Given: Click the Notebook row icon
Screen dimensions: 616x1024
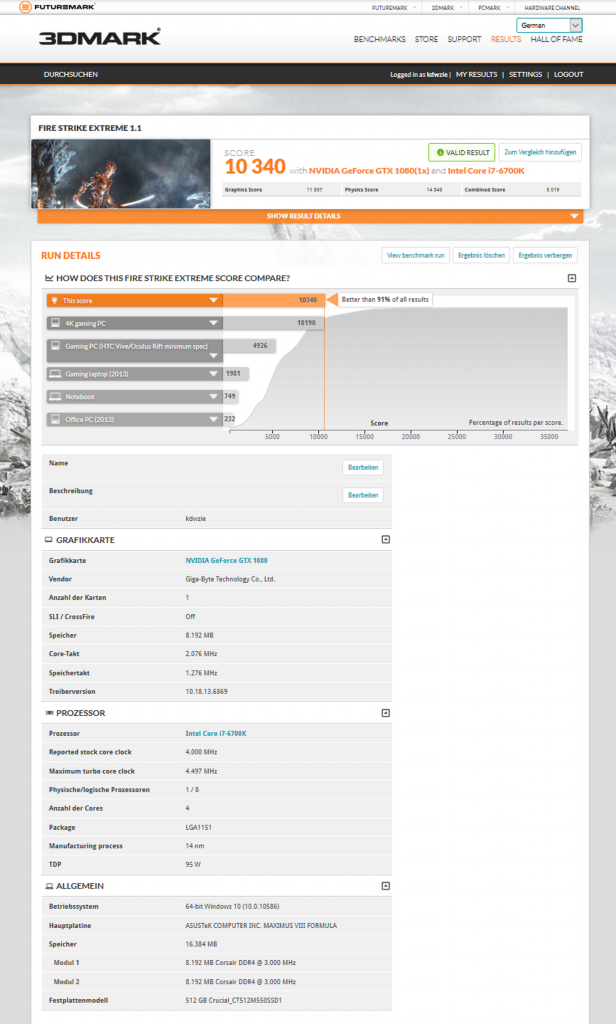Looking at the screenshot, I should pyautogui.click(x=56, y=396).
